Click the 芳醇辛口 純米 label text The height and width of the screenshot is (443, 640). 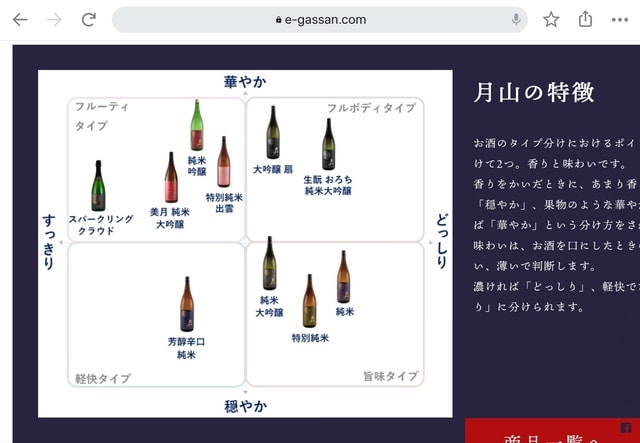tap(186, 348)
